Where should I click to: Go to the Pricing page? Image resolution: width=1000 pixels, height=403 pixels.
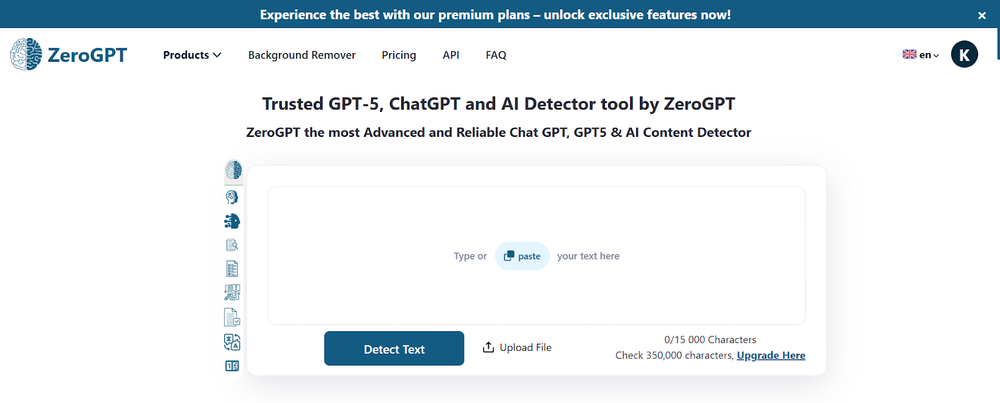[399, 55]
